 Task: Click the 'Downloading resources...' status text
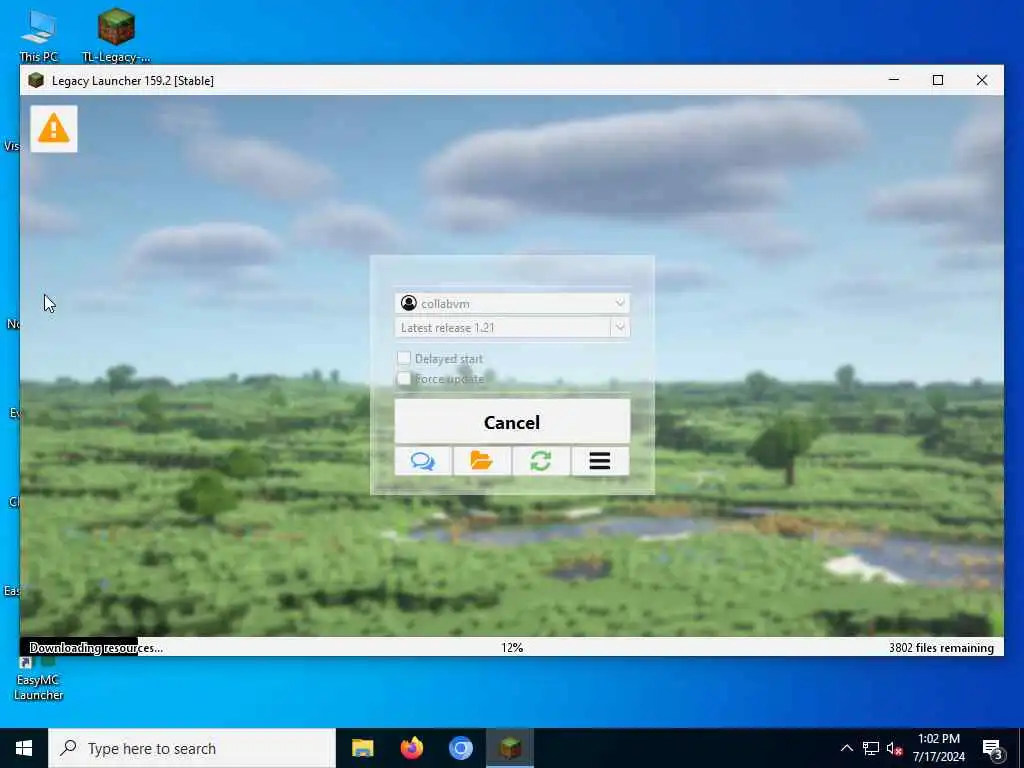tap(96, 648)
